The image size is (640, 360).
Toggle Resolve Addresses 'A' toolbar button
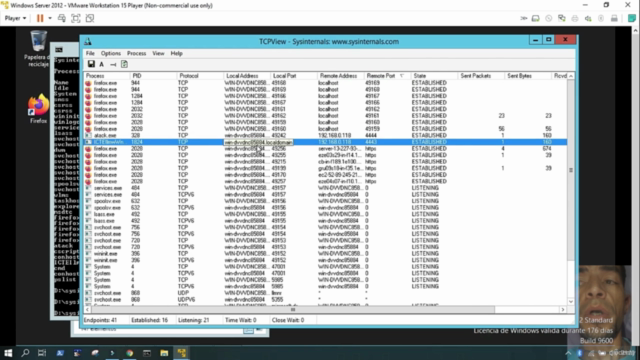(x=102, y=64)
